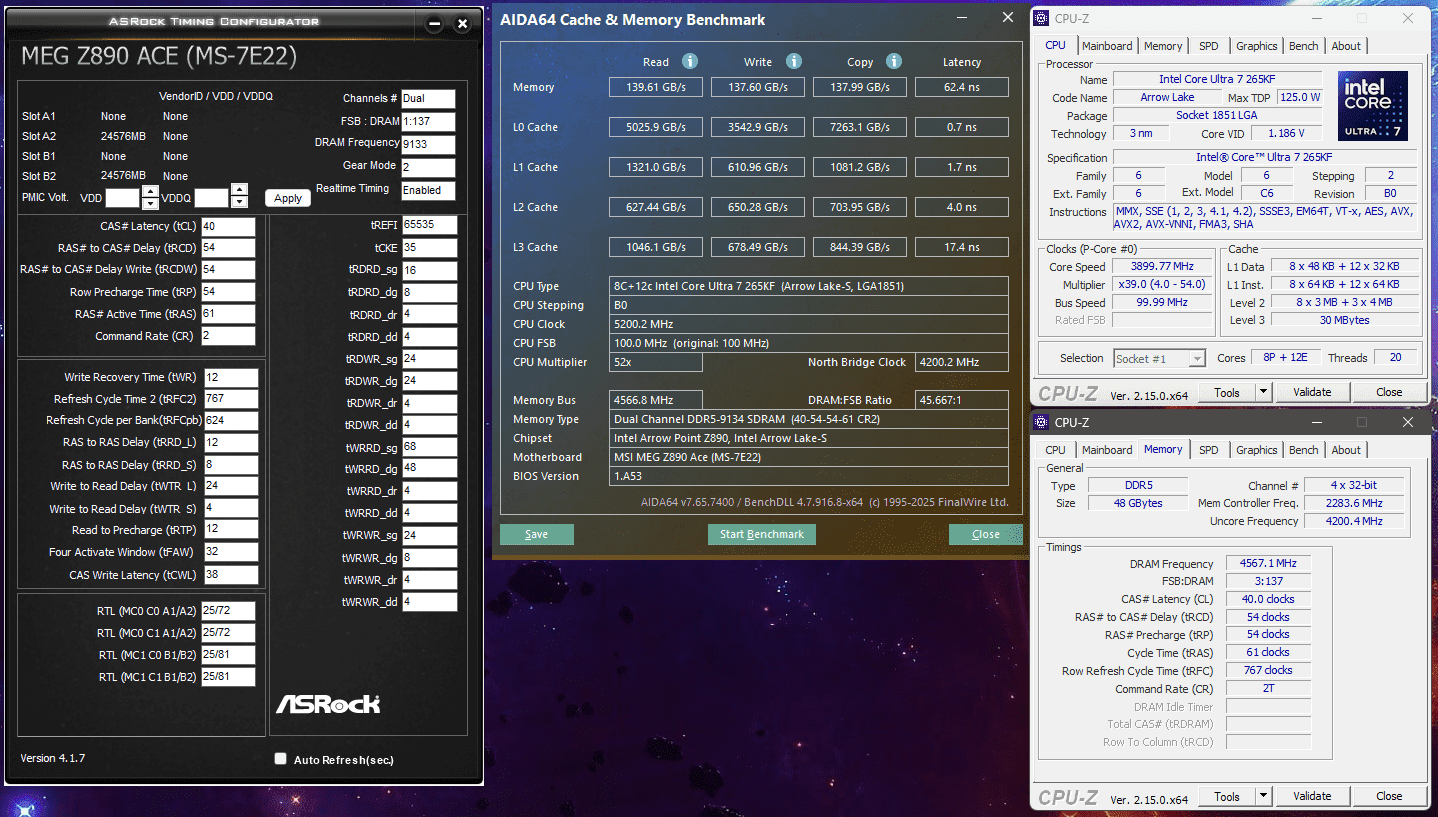Screen dimensions: 1438x817
Task: Close the ASRock Timing Configurator window
Action: click(461, 24)
